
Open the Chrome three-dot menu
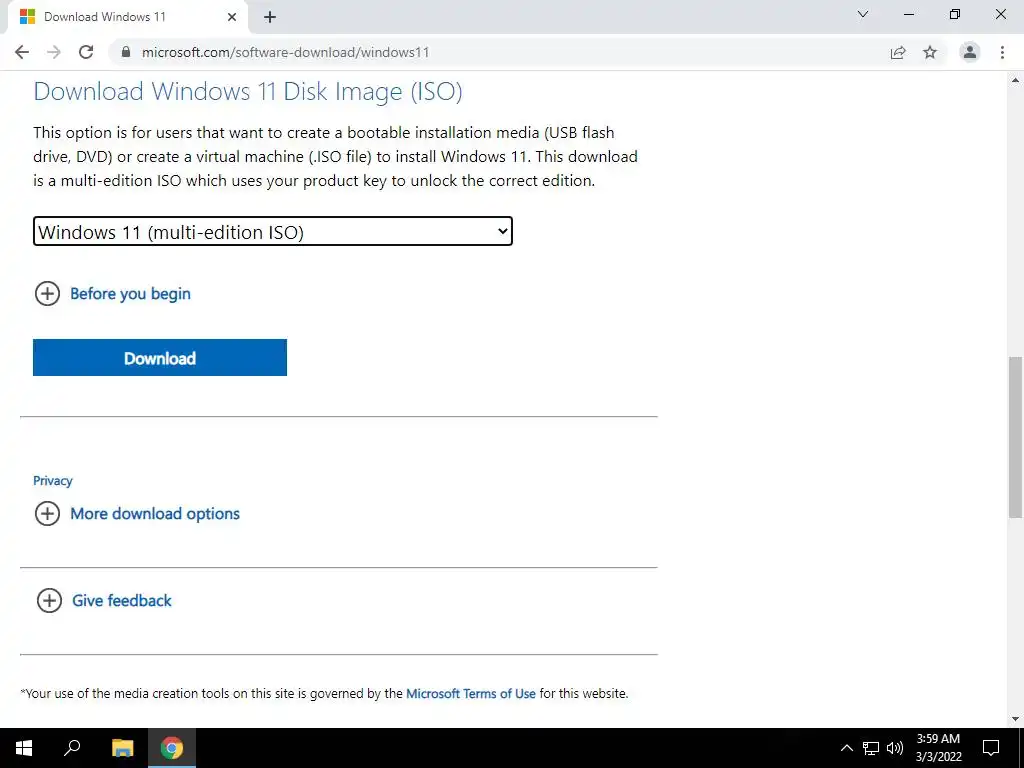tap(1002, 52)
